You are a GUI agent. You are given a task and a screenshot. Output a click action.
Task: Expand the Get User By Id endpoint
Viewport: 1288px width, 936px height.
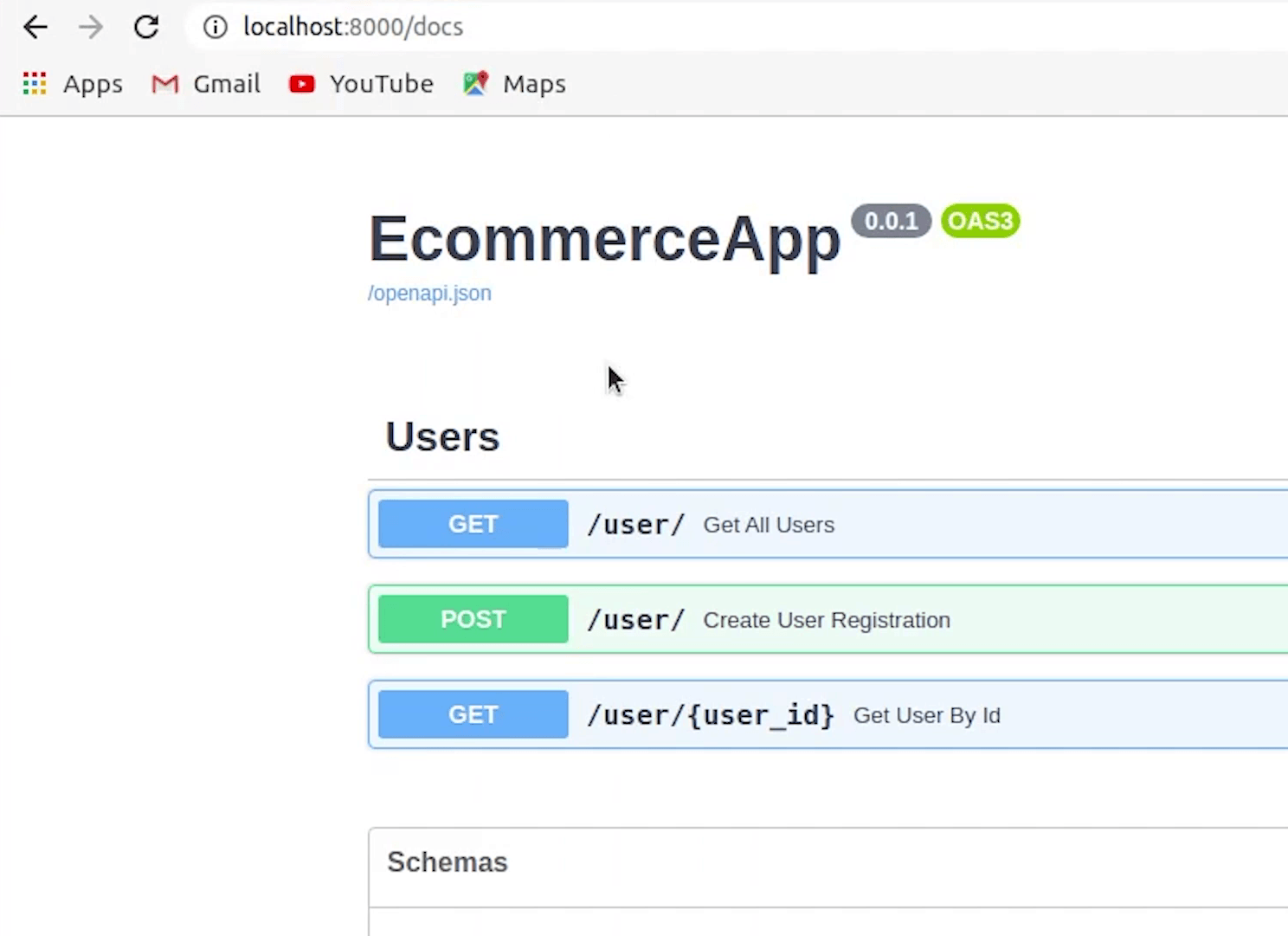click(926, 715)
